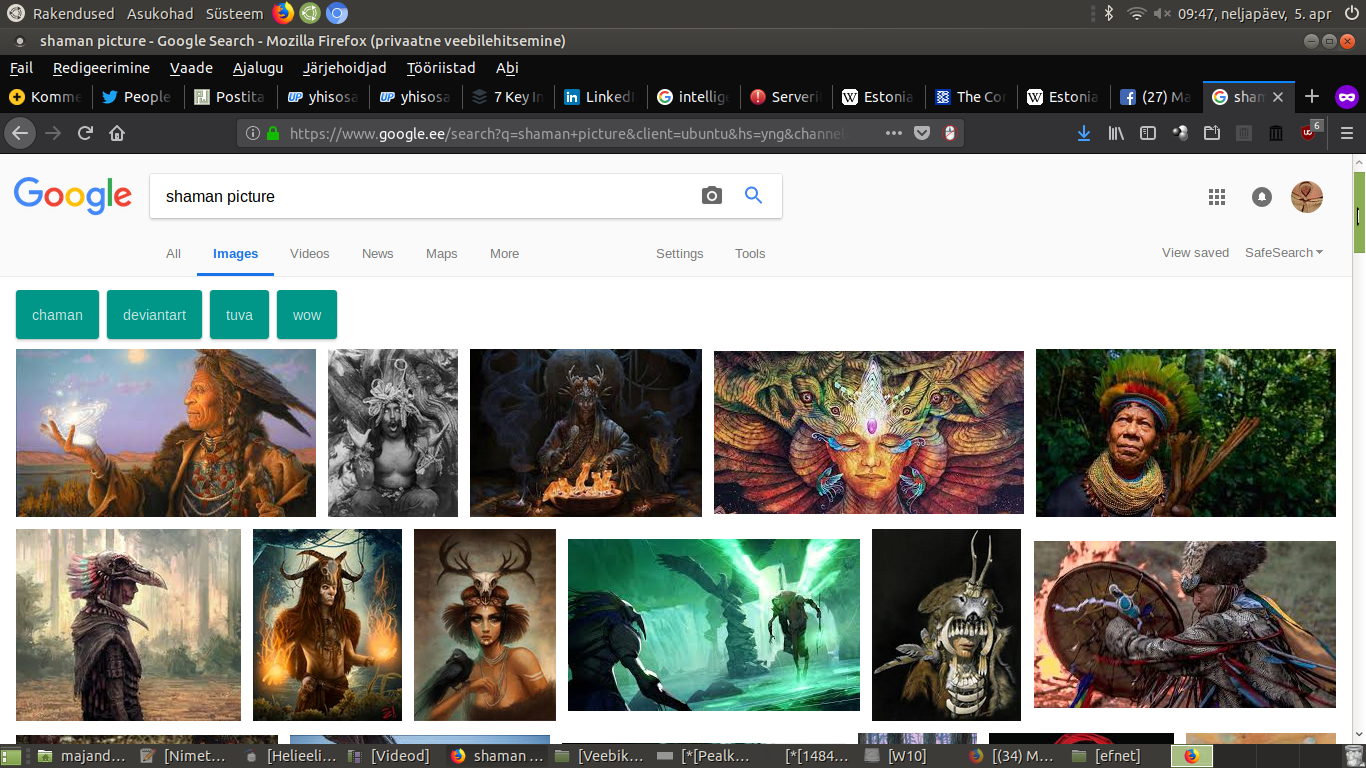Switch to the All results tab
This screenshot has height=768, width=1366.
click(173, 254)
